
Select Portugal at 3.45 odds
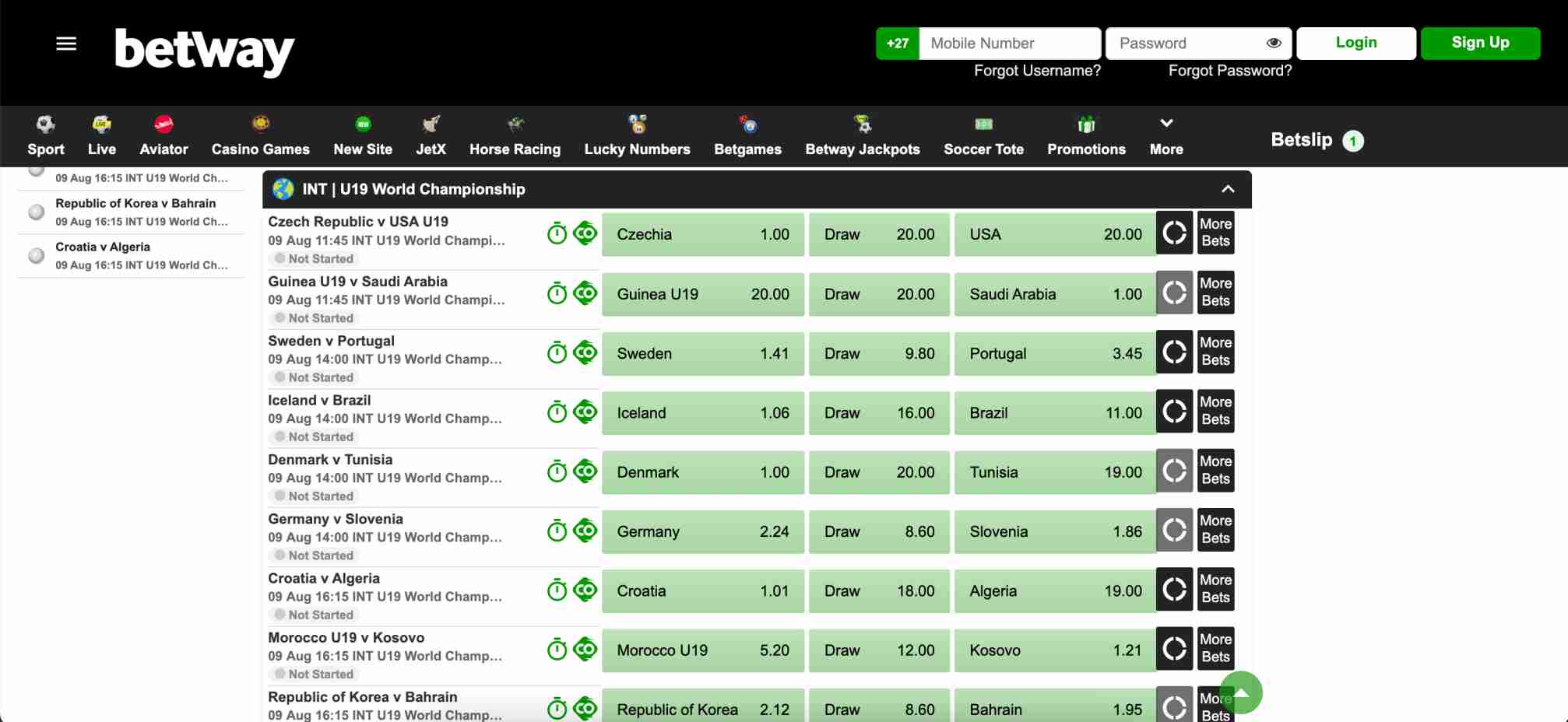point(1055,353)
